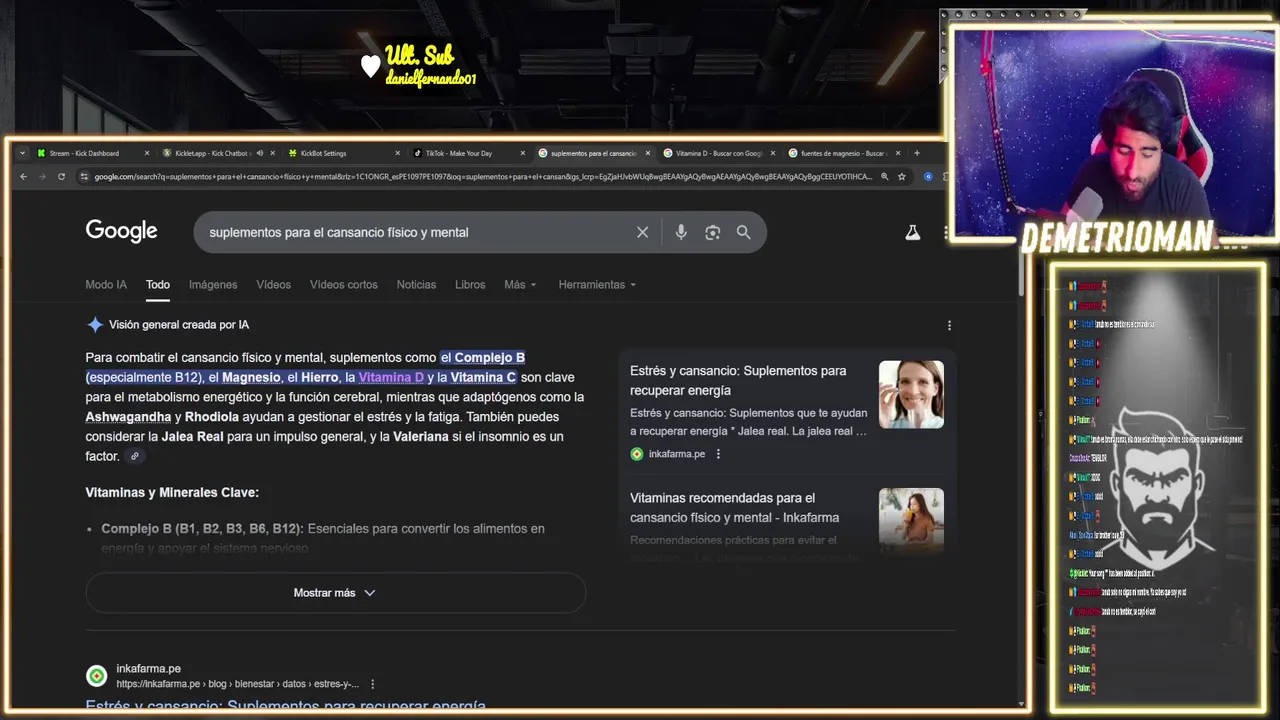Click the Magnesio highlighted term
The width and height of the screenshot is (1280, 720).
click(x=251, y=377)
